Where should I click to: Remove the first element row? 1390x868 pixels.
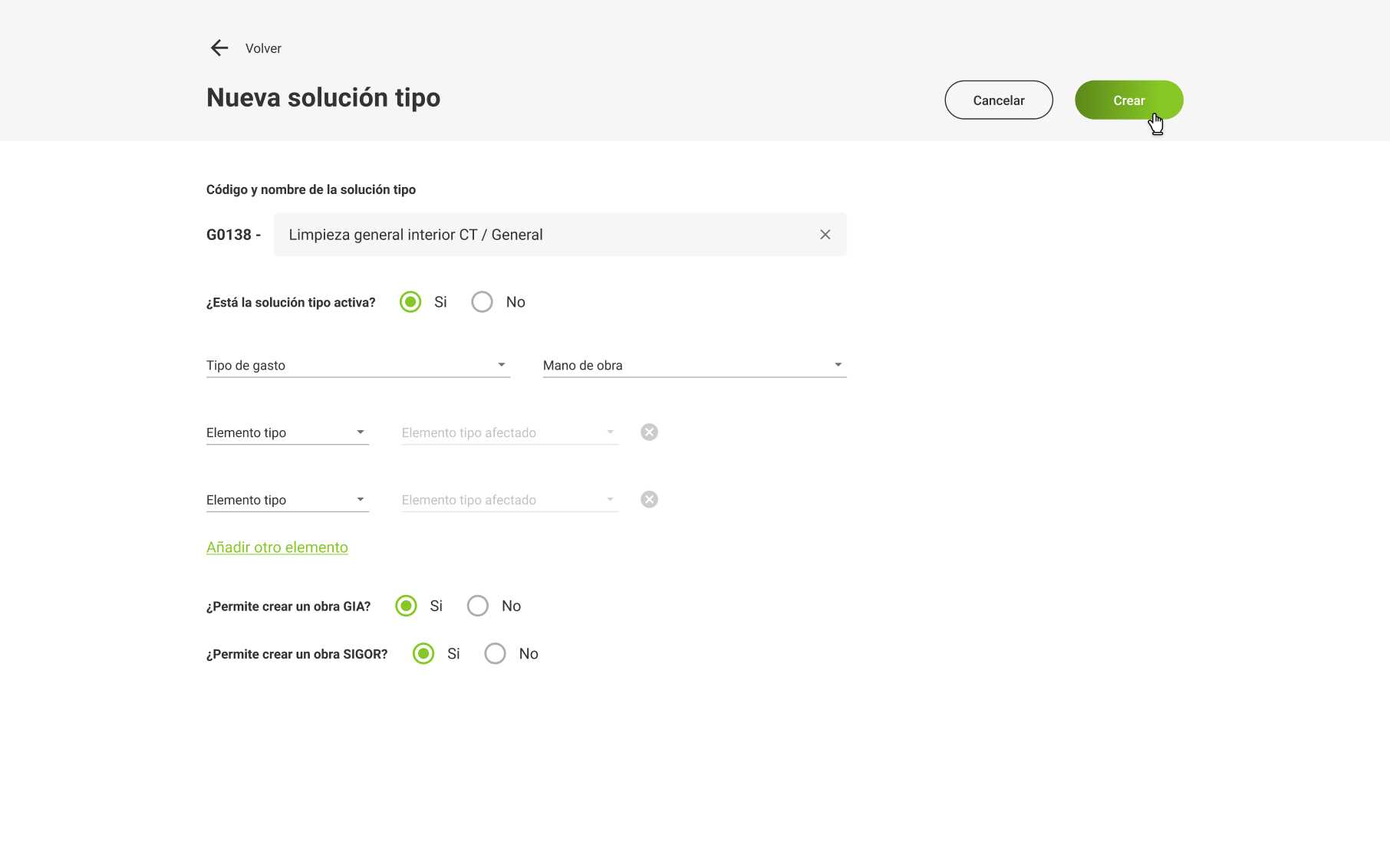(x=649, y=432)
